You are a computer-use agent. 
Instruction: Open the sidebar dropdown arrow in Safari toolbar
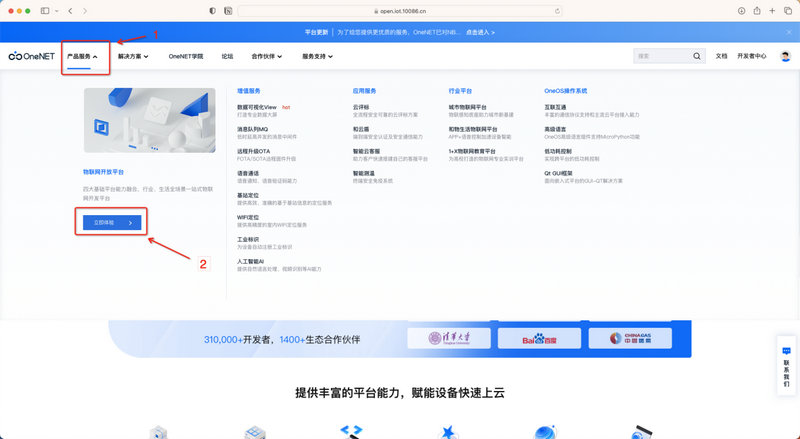(56, 11)
